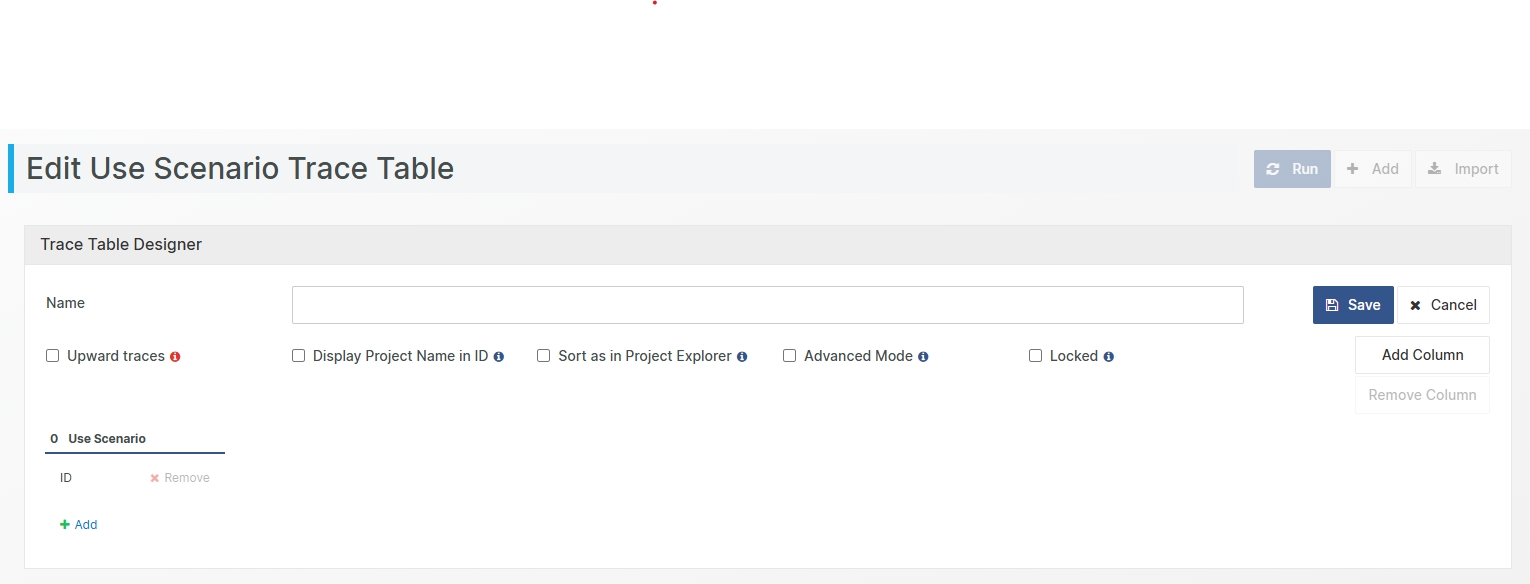Click info icon next to Sort as in Project Explorer
The image size is (1530, 584).
click(x=742, y=357)
